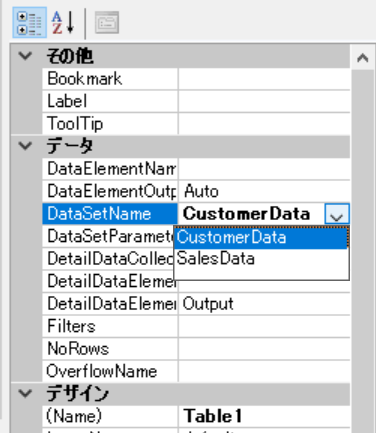Viewport: 376px width, 433px height.
Task: Click the empty Bookmark value field
Action: coord(264,79)
